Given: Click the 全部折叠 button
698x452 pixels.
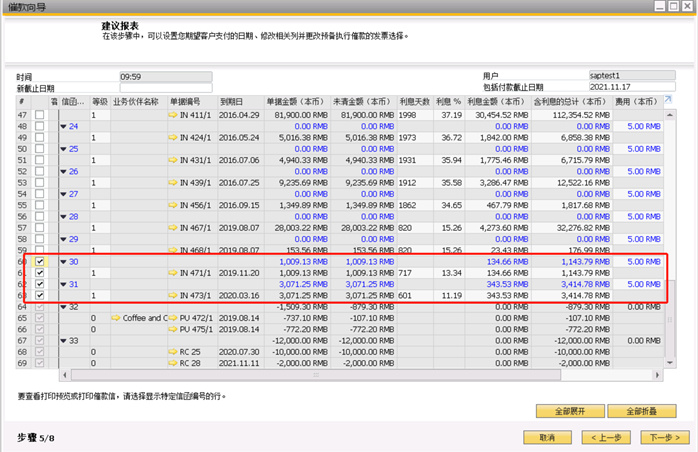Looking at the screenshot, I should pos(641,411).
